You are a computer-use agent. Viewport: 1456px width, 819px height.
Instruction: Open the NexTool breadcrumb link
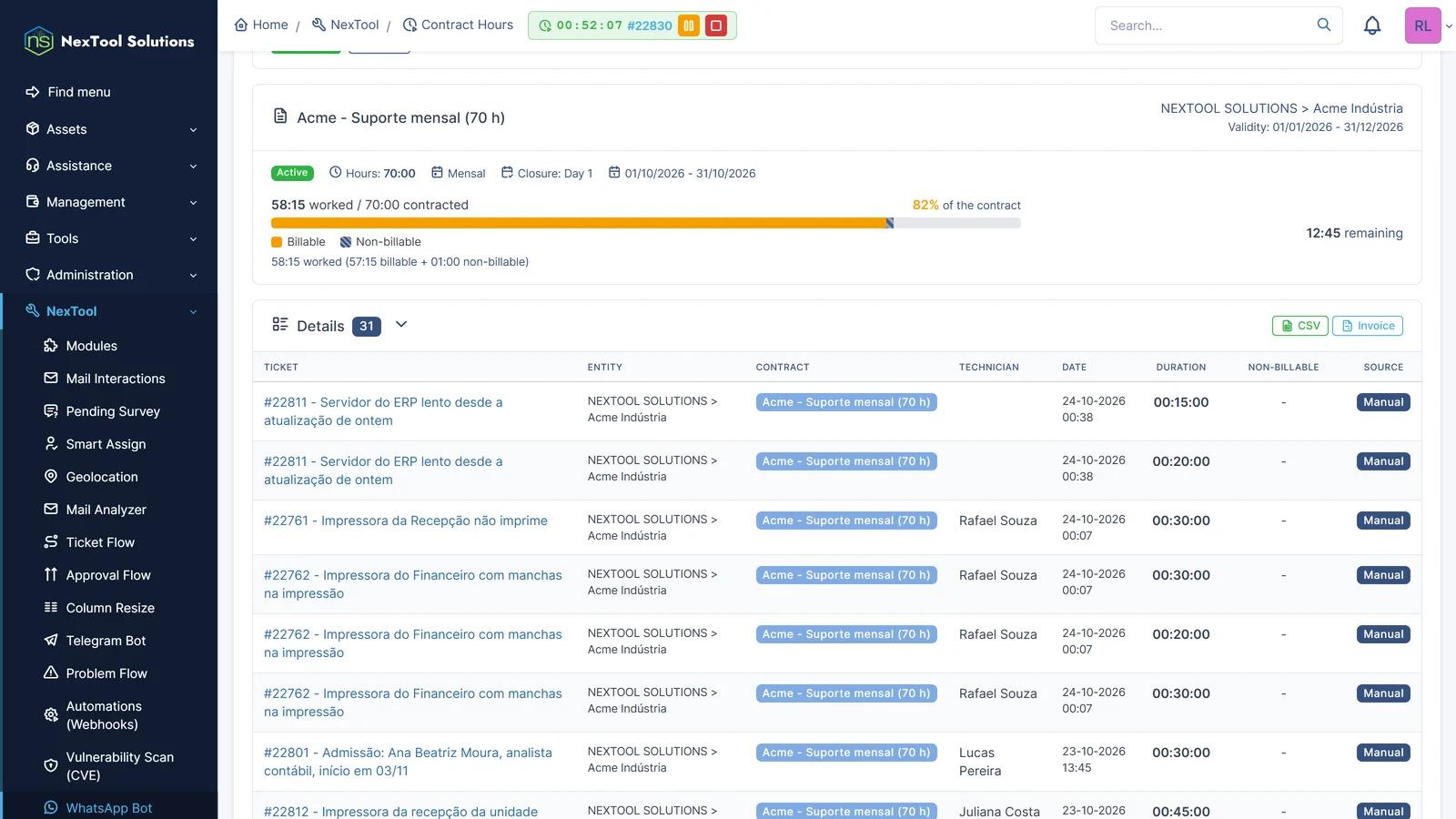pos(345,25)
